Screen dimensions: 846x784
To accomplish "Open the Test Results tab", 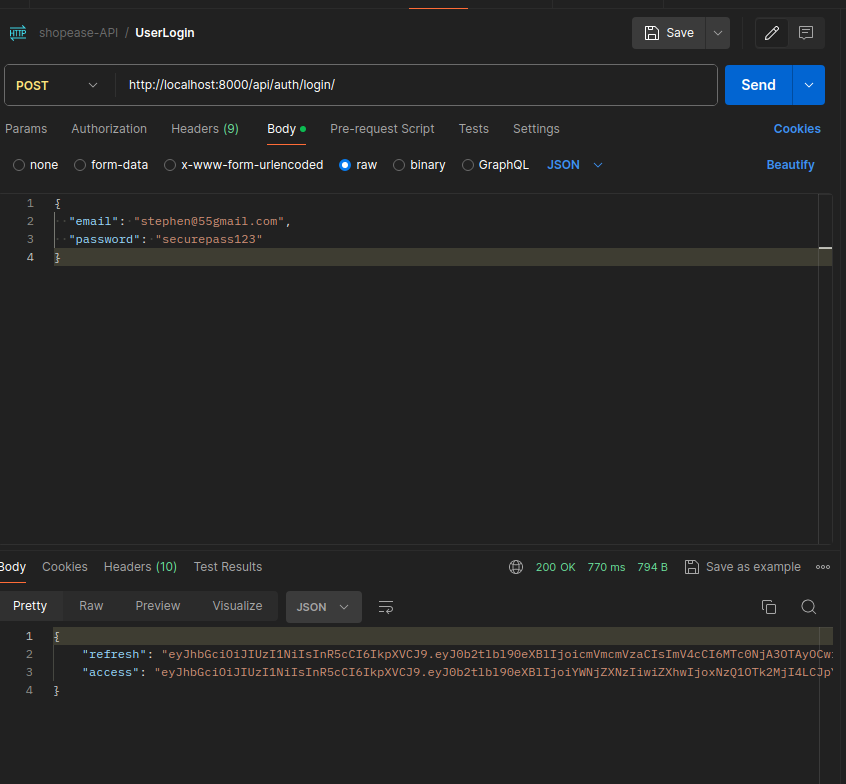I will pos(228,567).
